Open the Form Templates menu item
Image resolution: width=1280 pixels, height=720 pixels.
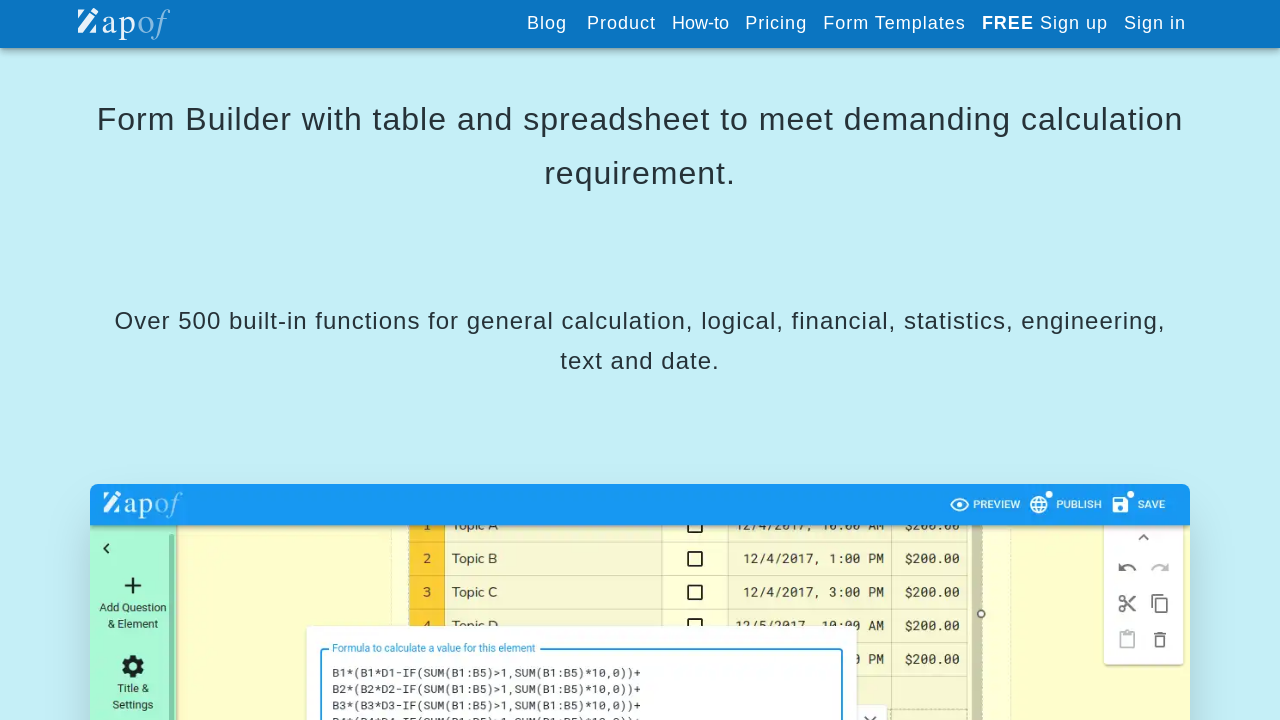(894, 23)
